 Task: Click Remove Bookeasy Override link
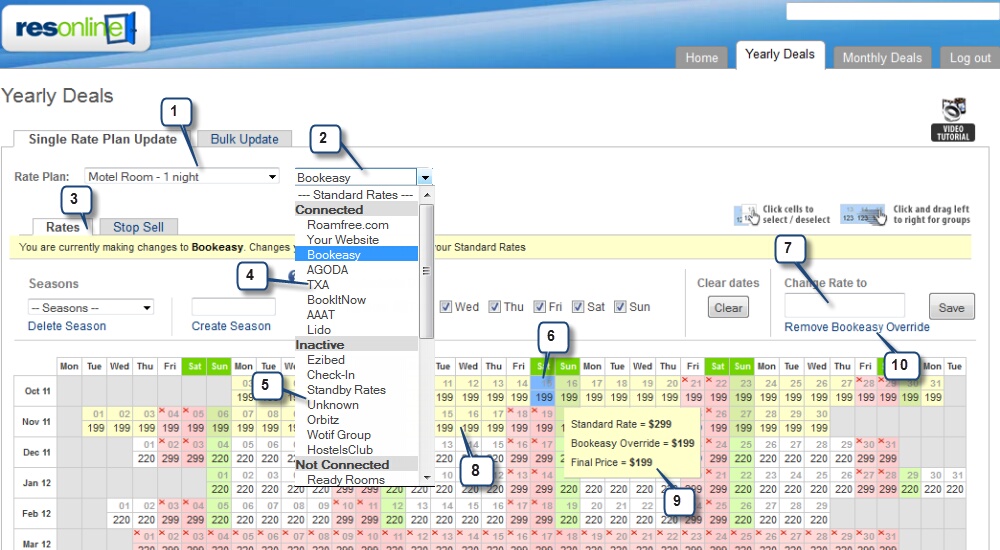[x=857, y=327]
